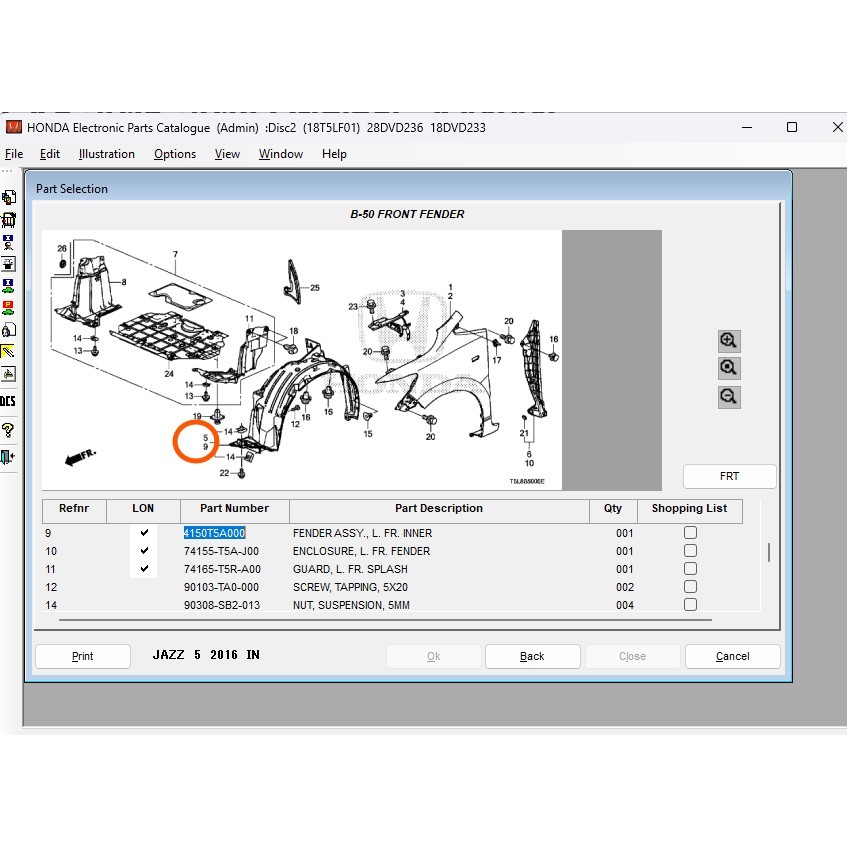
Task: Open the Illustration menu
Action: (x=107, y=154)
